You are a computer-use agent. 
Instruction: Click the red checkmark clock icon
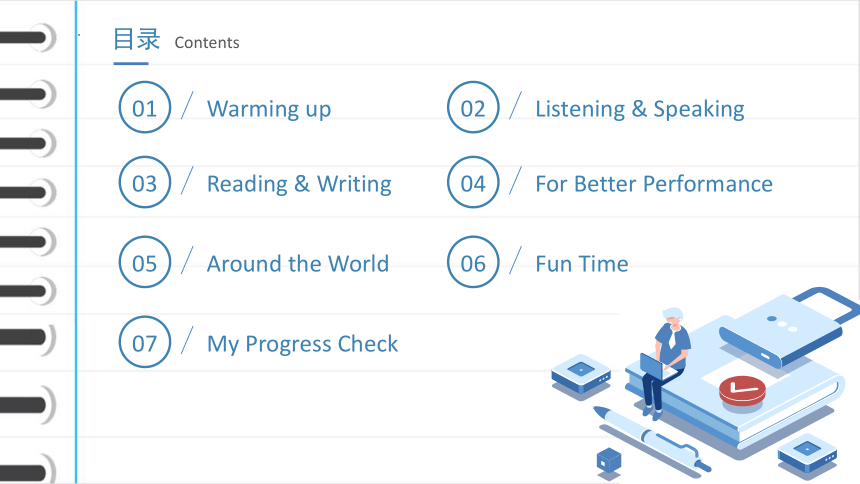click(742, 391)
